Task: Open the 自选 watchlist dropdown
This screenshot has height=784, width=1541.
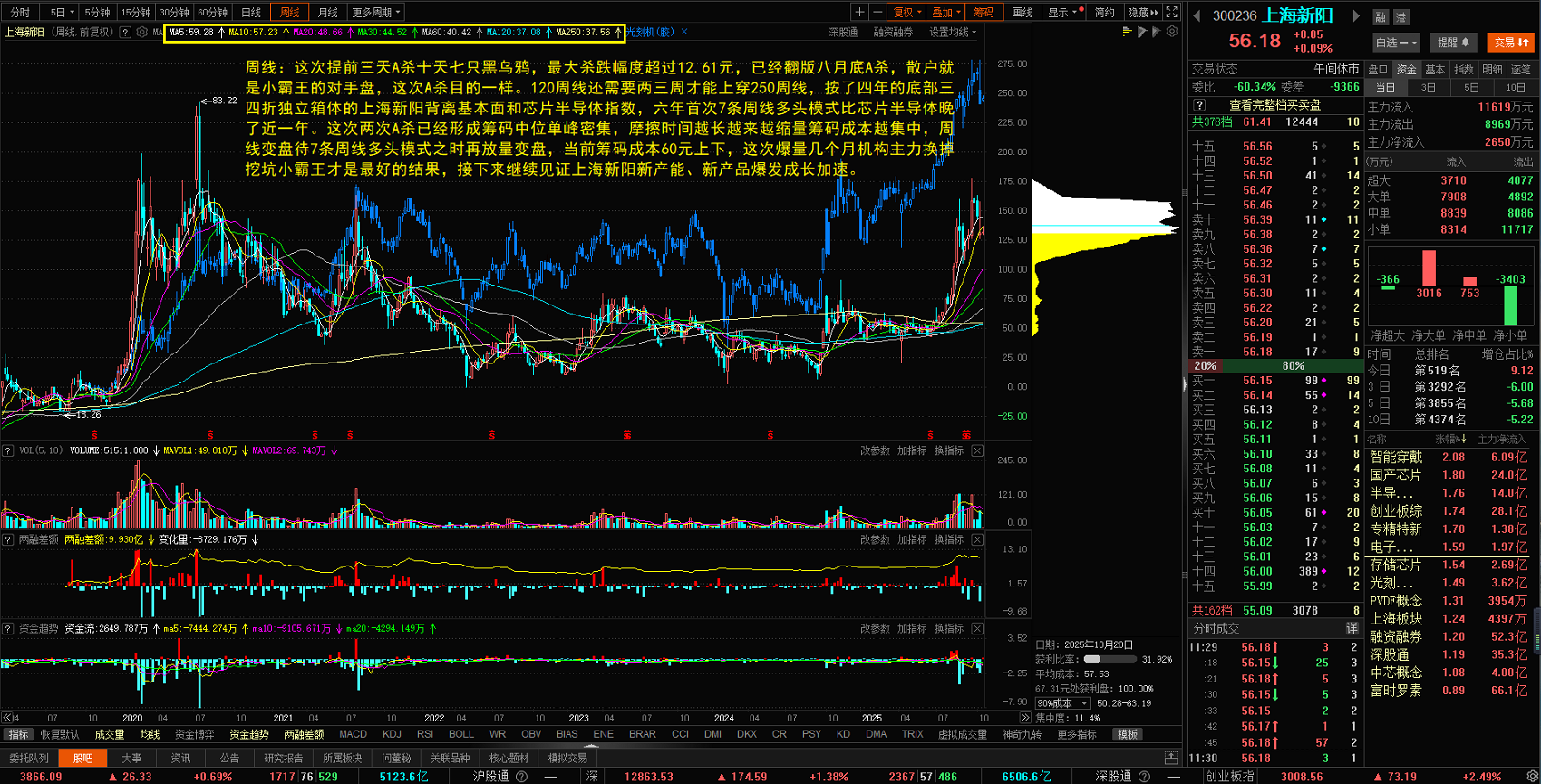Action: tap(1396, 42)
